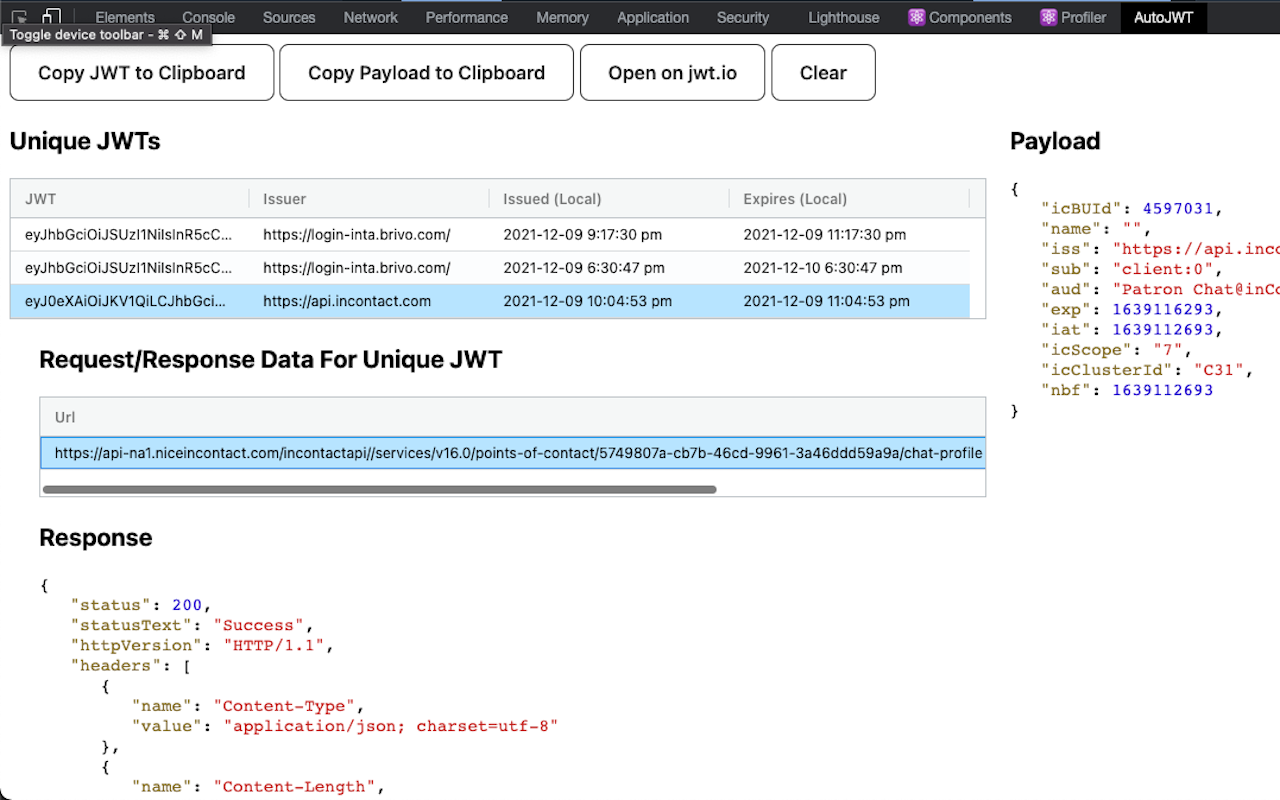Screen dimensions: 1280x800
Task: Open the Sources tab
Action: [289, 17]
